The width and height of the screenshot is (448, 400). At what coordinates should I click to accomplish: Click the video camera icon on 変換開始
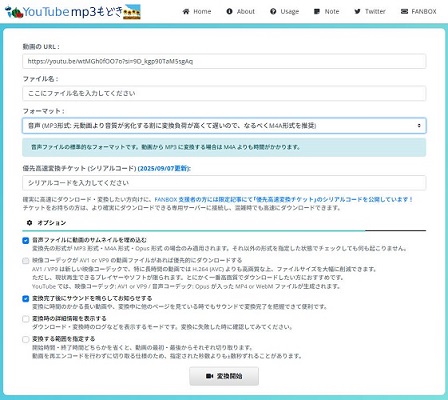(209, 376)
